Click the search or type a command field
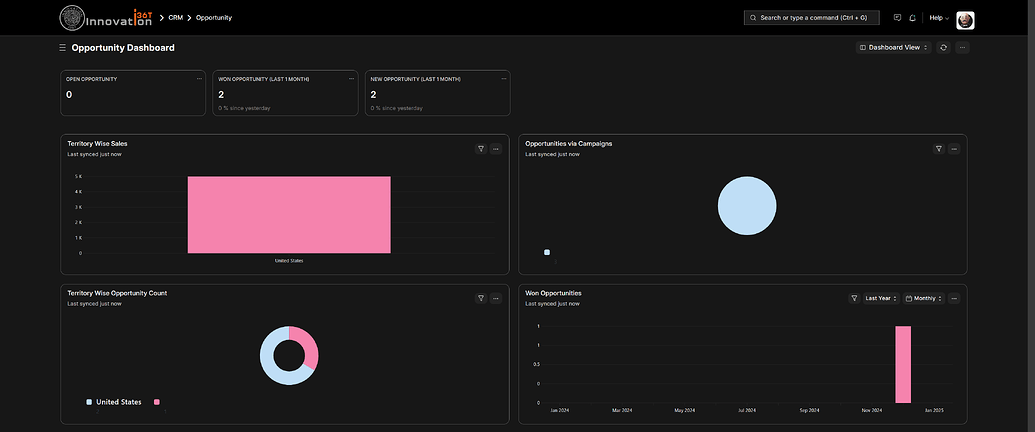 pos(812,18)
